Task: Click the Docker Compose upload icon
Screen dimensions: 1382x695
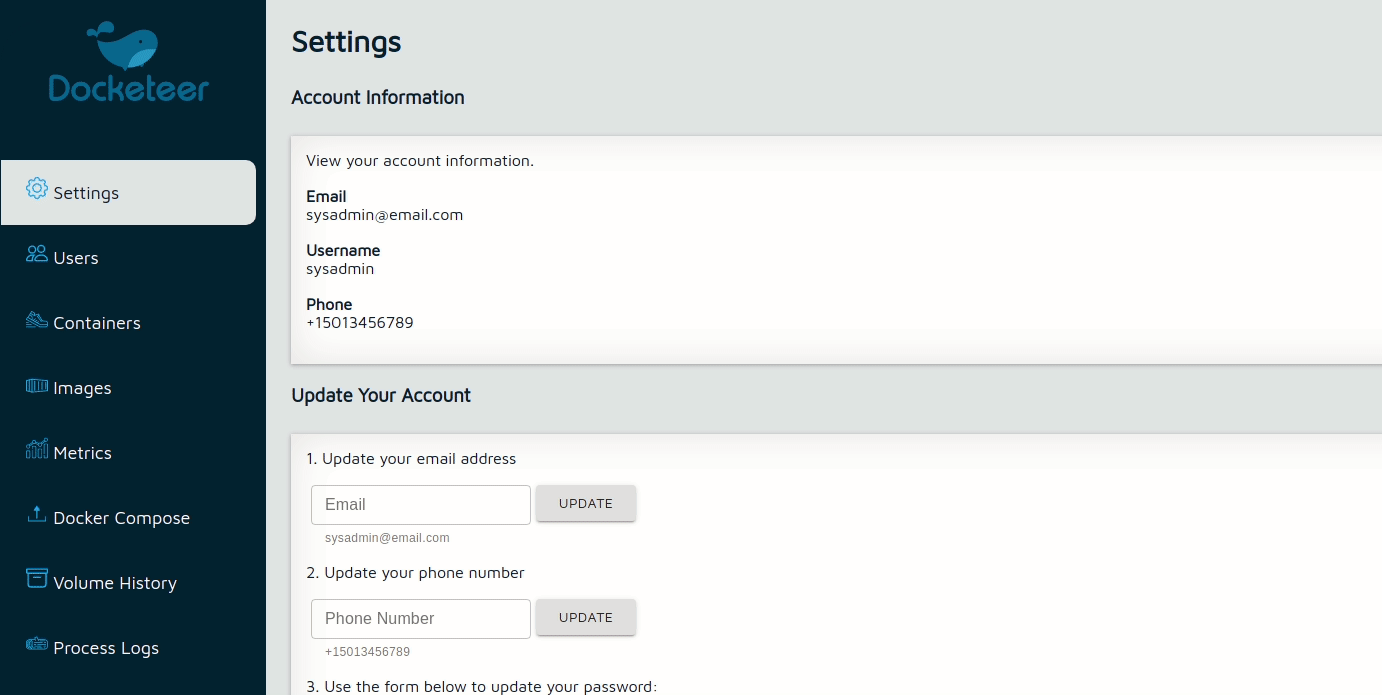Action: pos(37,514)
